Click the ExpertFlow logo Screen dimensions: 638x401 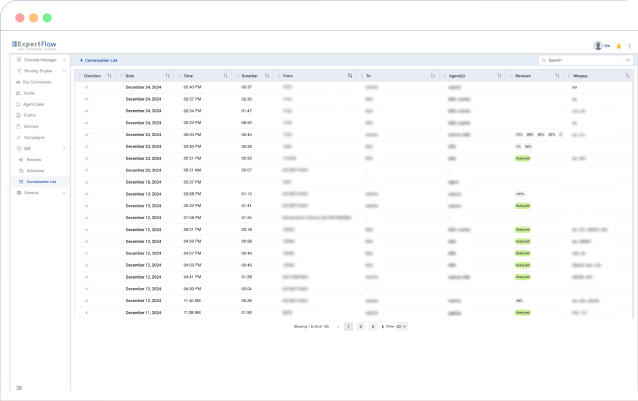[x=34, y=45]
